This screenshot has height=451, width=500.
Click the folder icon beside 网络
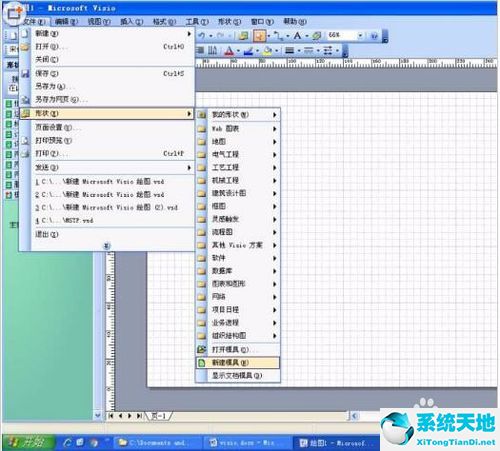click(x=202, y=297)
